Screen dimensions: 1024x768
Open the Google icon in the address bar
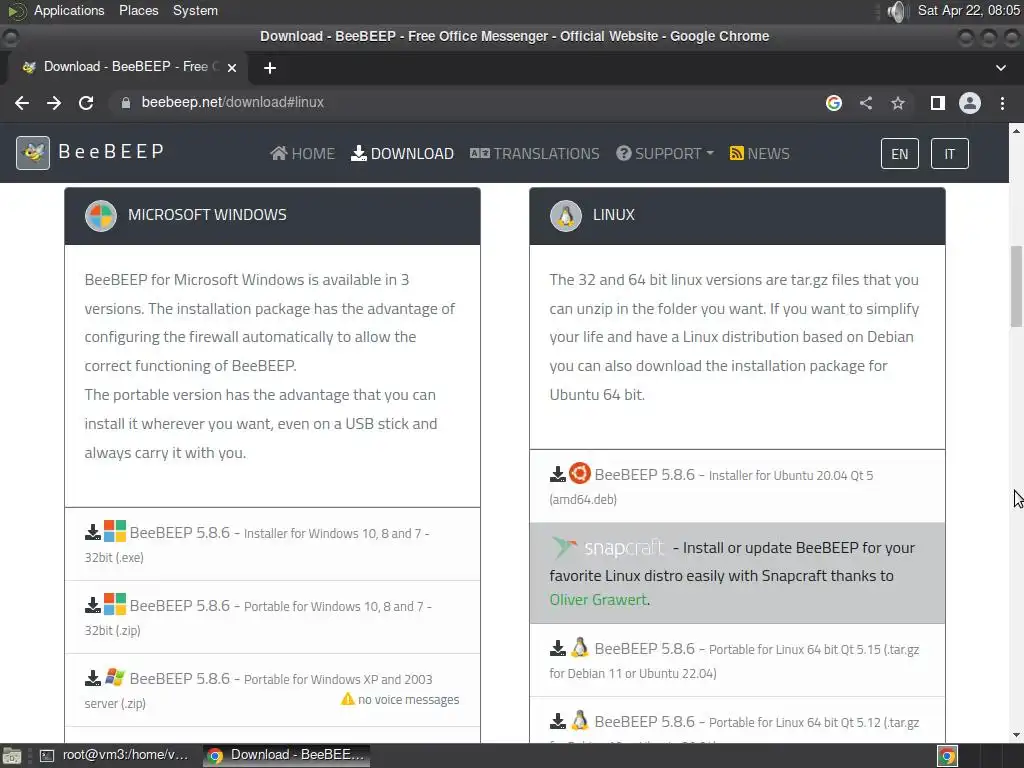click(x=834, y=103)
